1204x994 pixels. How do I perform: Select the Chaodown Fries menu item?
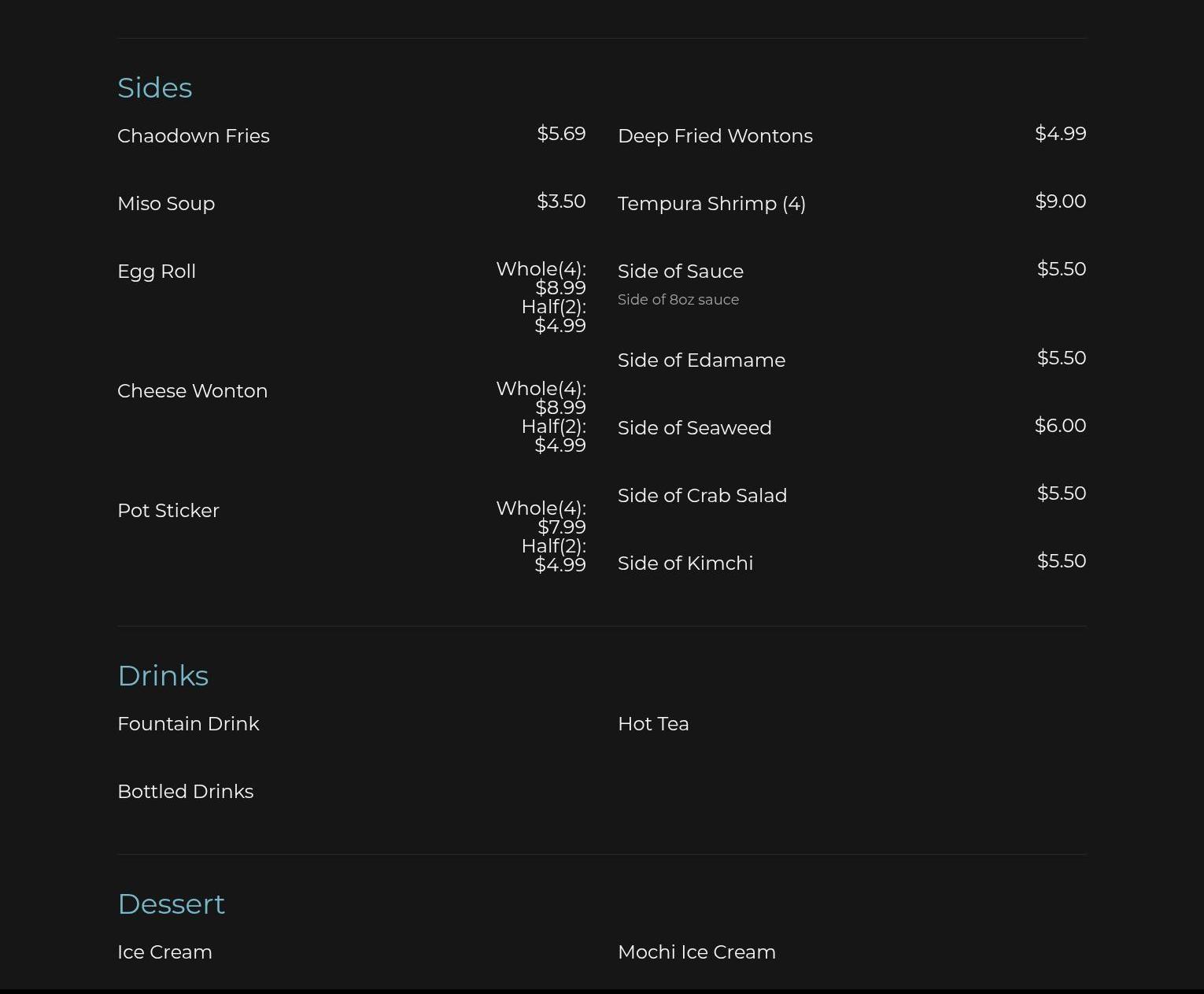coord(194,136)
